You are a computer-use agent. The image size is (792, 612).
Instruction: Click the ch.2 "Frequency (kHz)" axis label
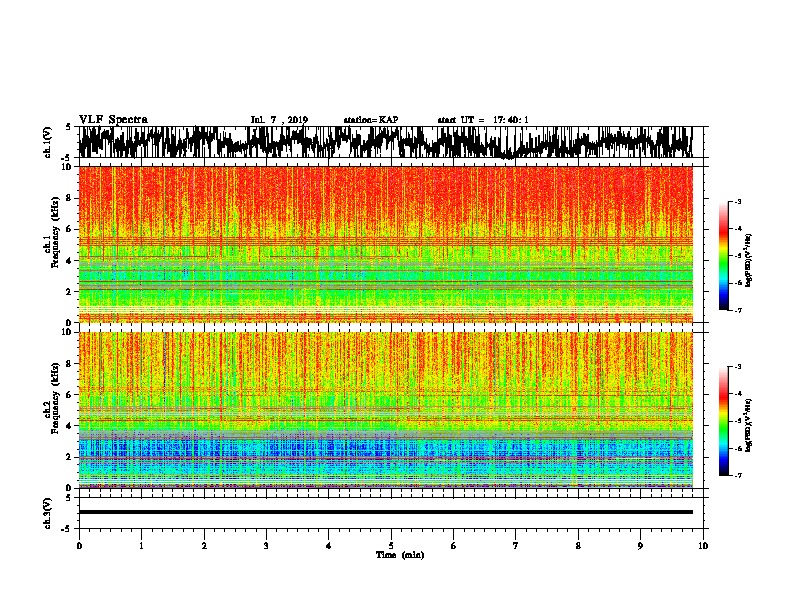click(55, 398)
